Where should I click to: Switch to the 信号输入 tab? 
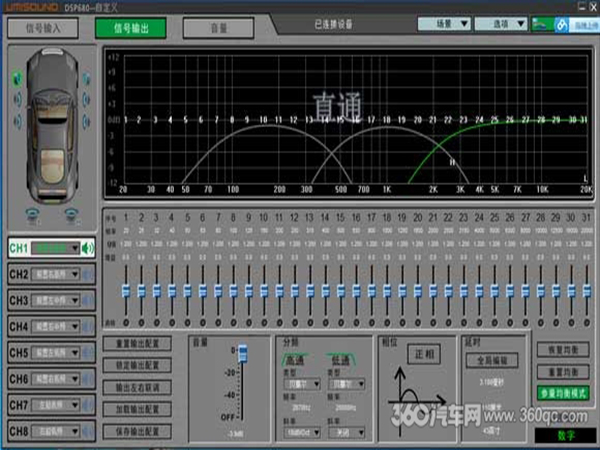click(x=42, y=28)
